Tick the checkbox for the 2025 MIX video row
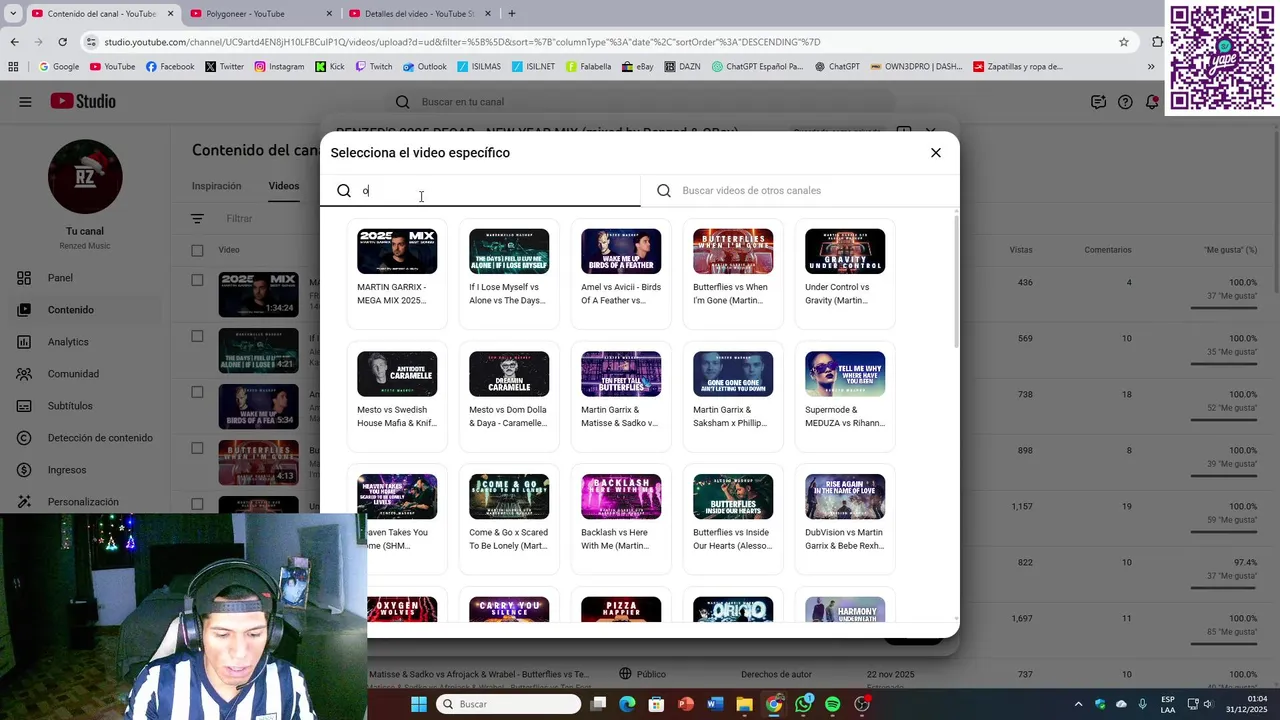The height and width of the screenshot is (720, 1280). pos(197,281)
